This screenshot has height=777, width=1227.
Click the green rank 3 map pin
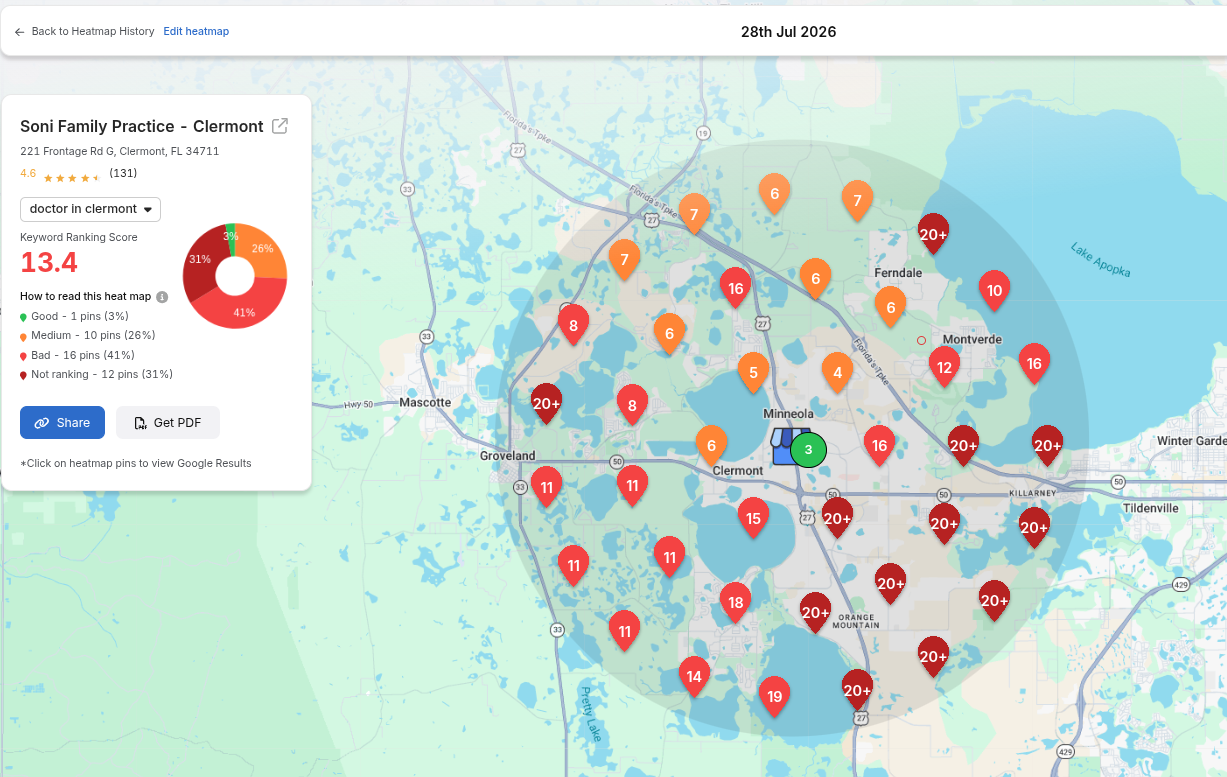(808, 450)
